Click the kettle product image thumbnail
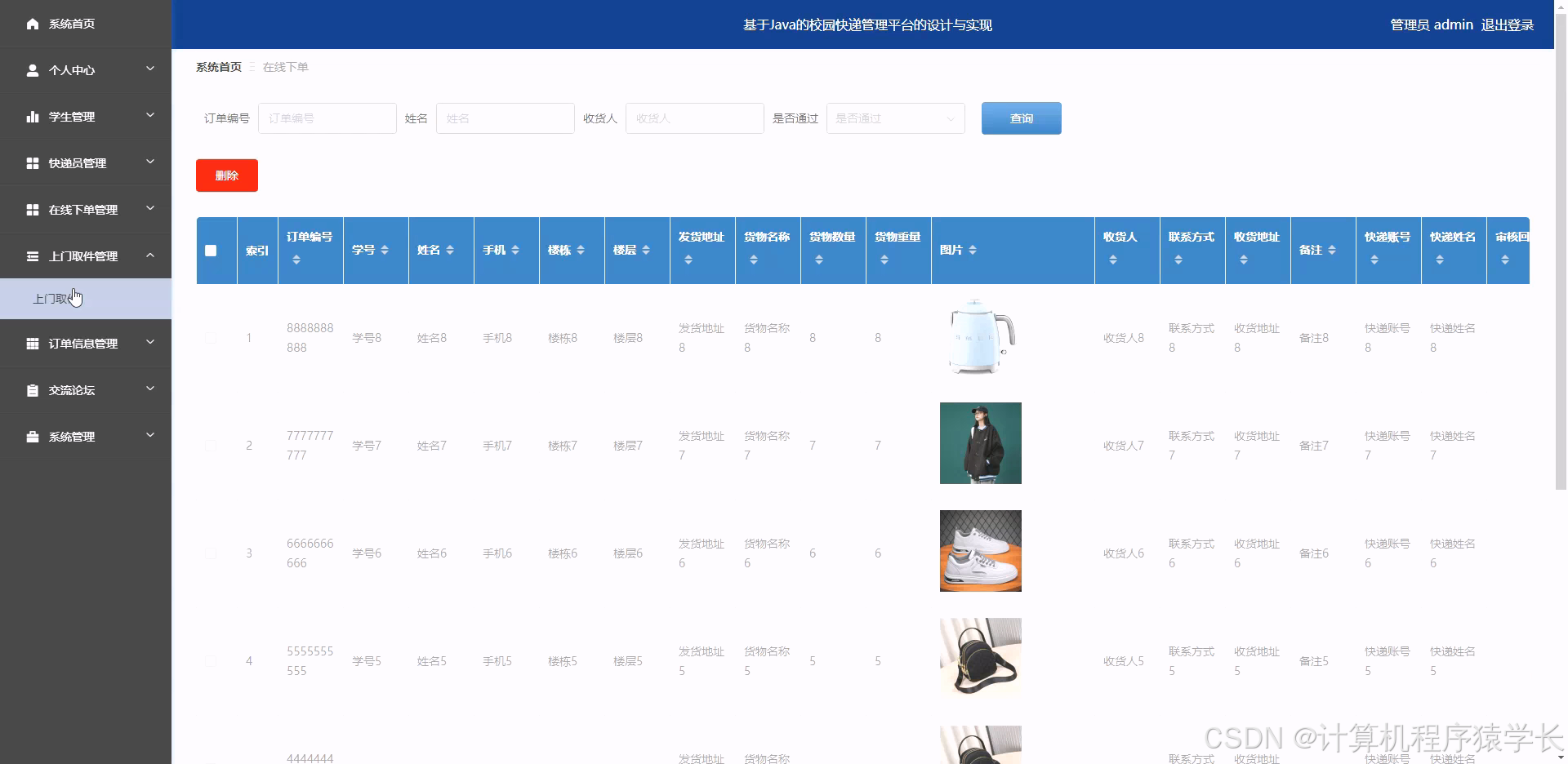The image size is (1568, 764). [x=979, y=337]
